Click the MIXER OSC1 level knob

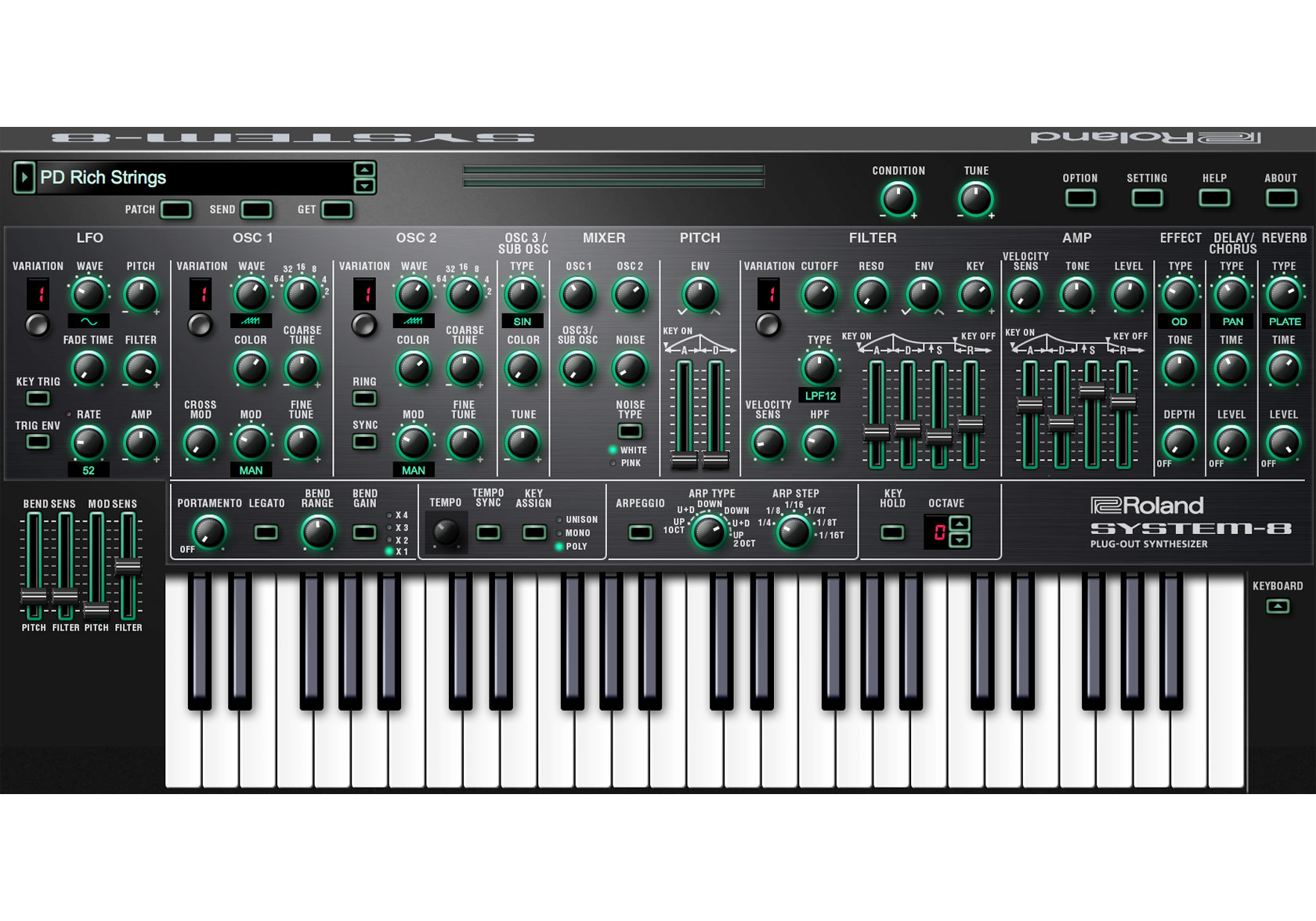click(578, 294)
